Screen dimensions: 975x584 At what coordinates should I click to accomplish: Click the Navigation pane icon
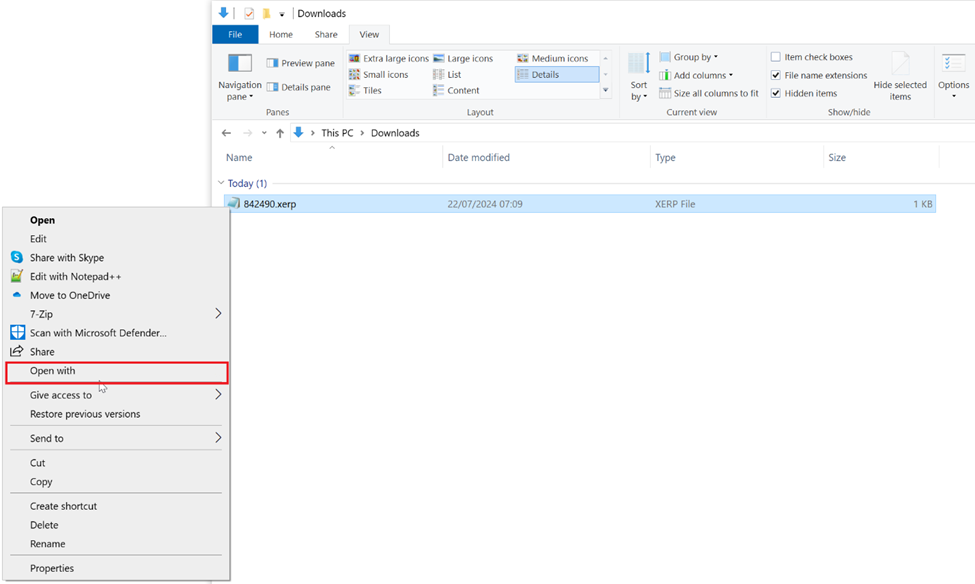[x=239, y=66]
